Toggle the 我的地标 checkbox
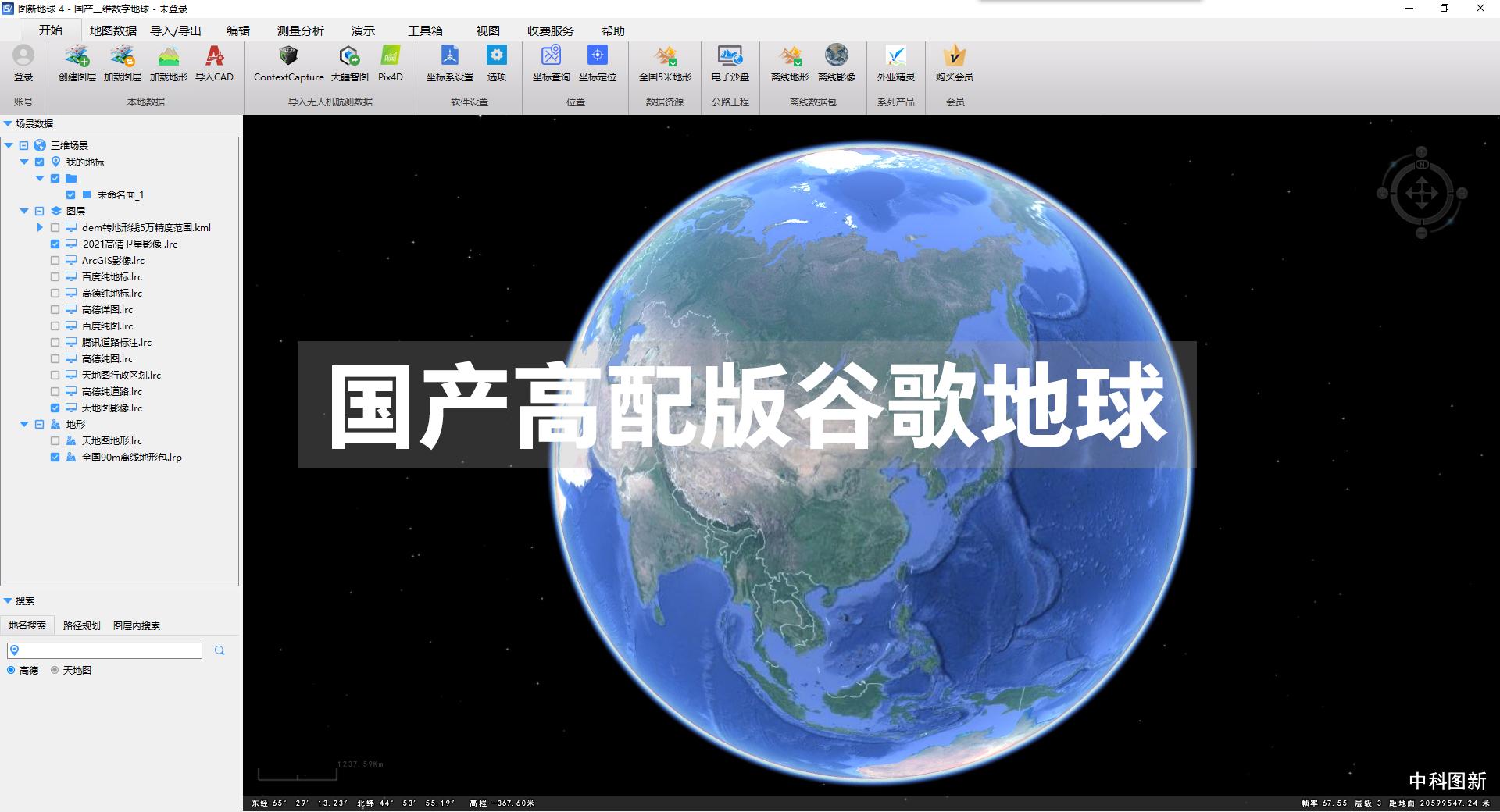The image size is (1500, 812). coord(39,162)
